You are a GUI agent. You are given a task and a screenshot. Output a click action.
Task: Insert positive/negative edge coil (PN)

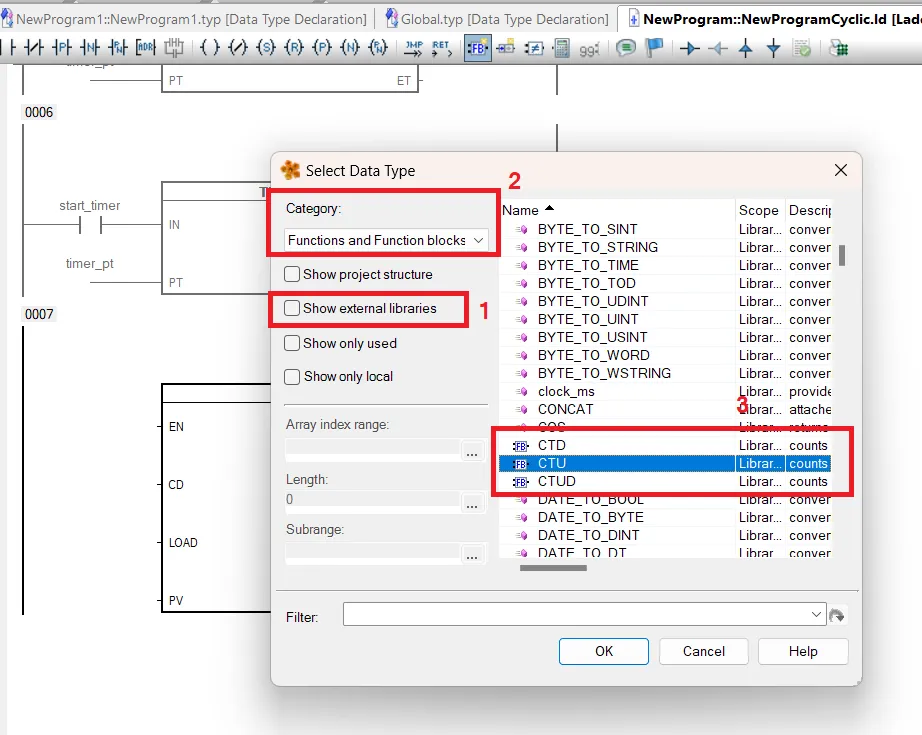point(378,48)
